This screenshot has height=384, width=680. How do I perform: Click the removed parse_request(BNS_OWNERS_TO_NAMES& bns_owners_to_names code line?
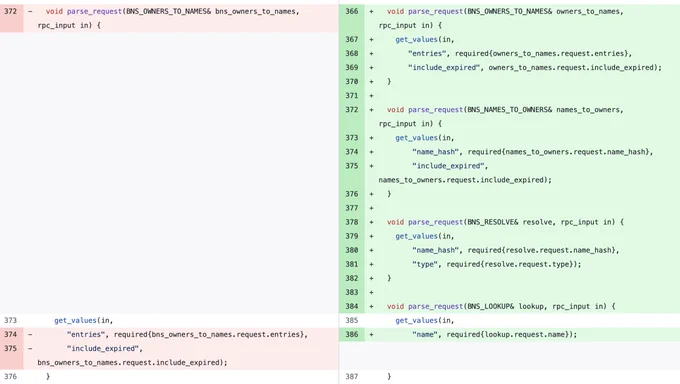[173, 12]
